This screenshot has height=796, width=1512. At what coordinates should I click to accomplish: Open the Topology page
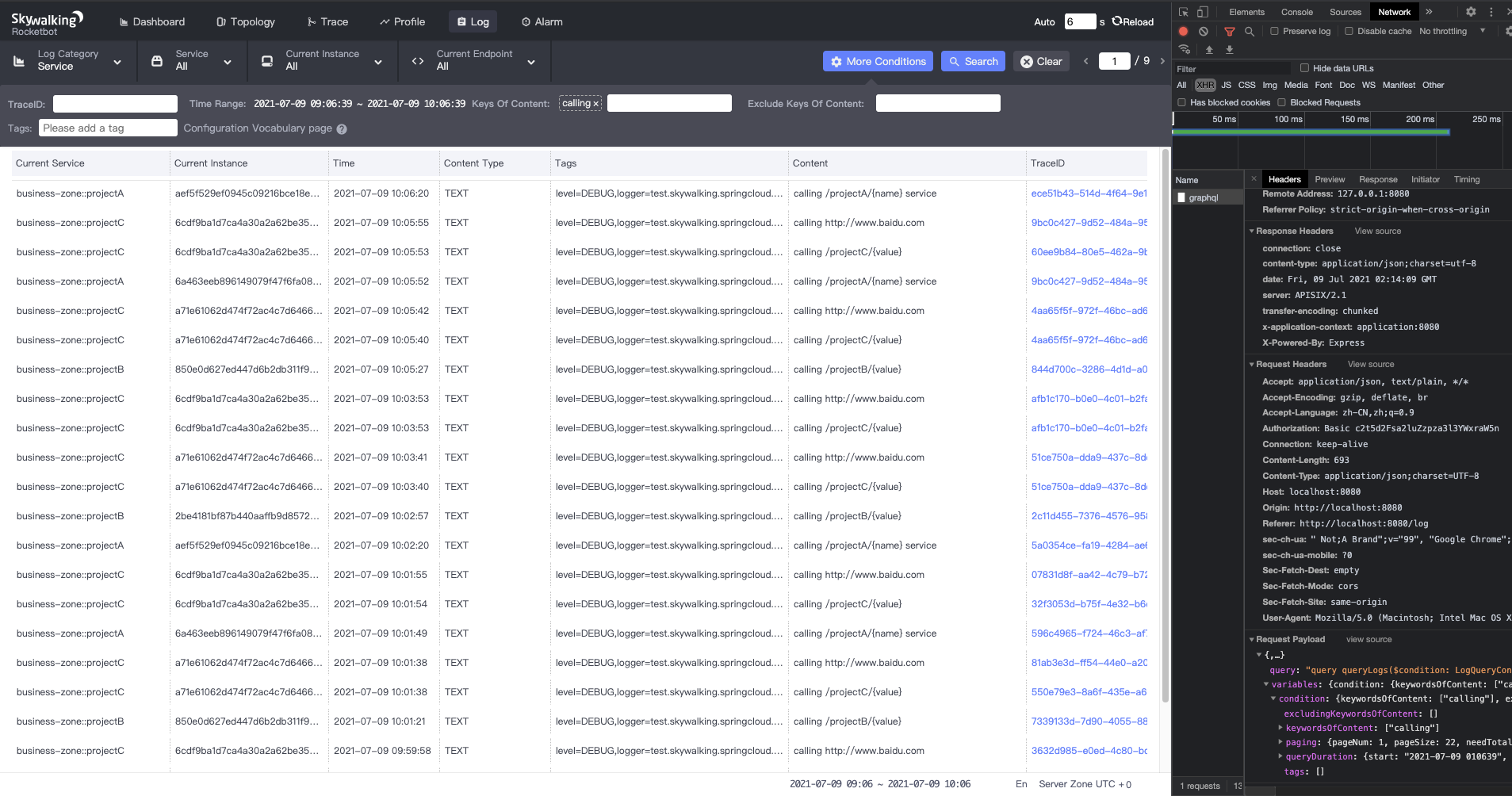(246, 22)
